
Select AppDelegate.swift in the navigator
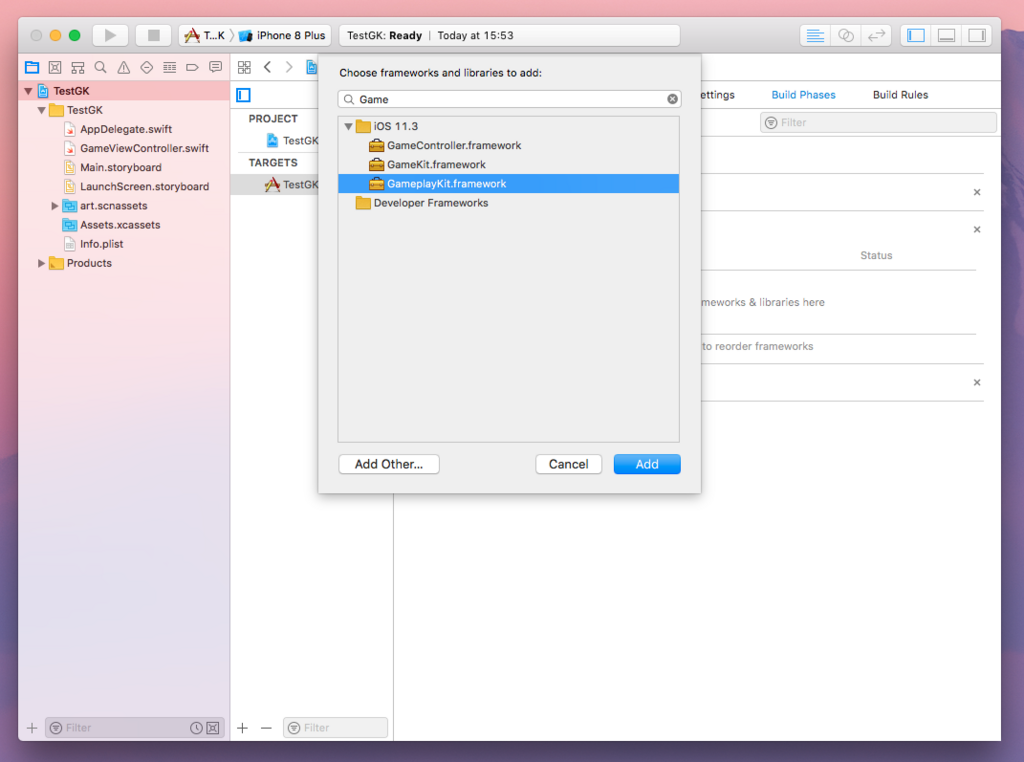click(x=125, y=129)
